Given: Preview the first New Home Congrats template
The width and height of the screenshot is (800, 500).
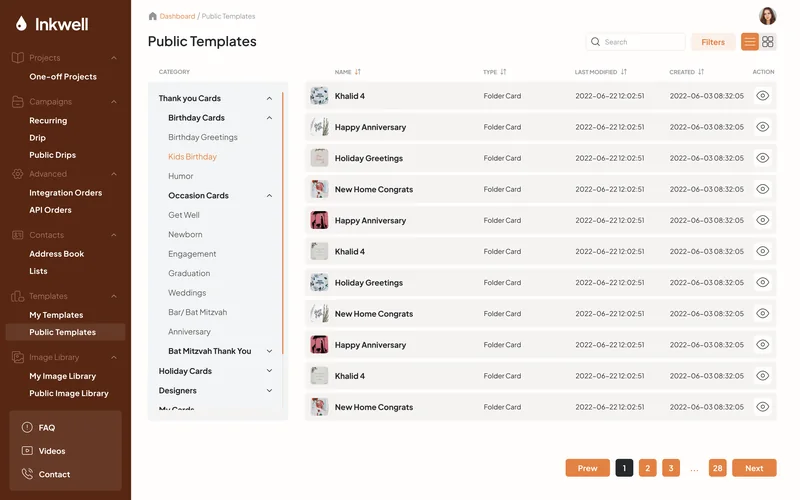Looking at the screenshot, I should point(762,189).
